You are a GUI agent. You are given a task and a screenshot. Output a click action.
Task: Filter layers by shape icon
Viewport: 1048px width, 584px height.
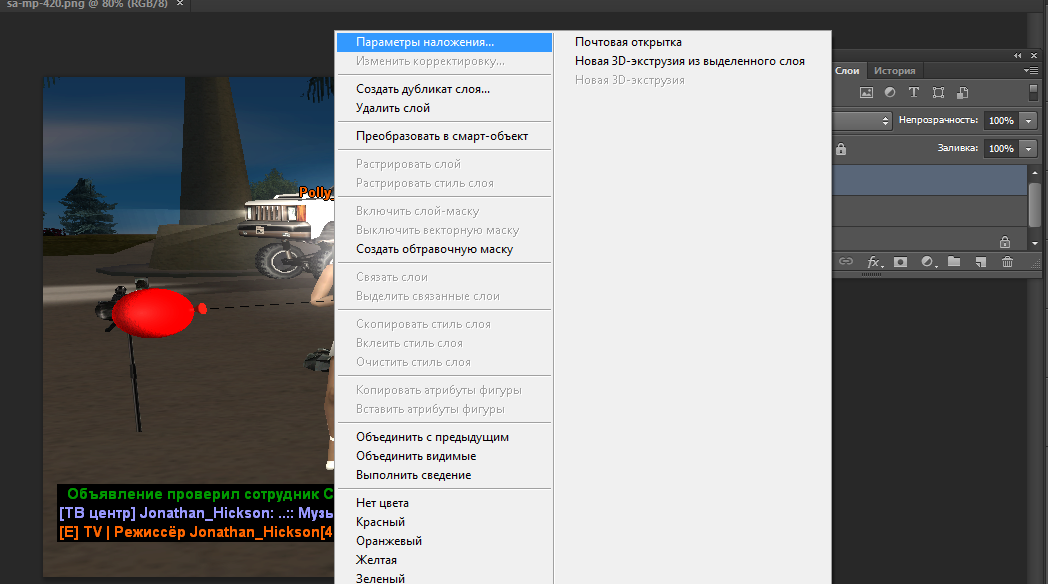(x=938, y=93)
